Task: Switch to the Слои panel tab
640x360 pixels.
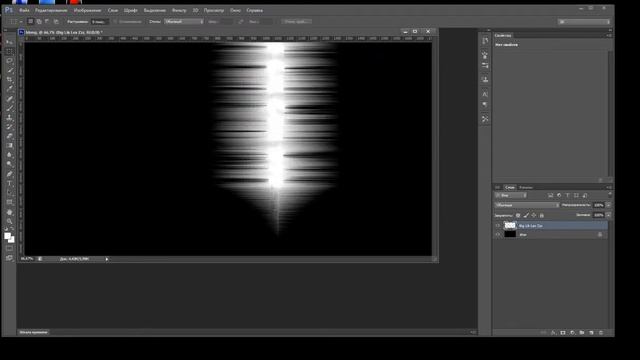Action: [x=510, y=187]
